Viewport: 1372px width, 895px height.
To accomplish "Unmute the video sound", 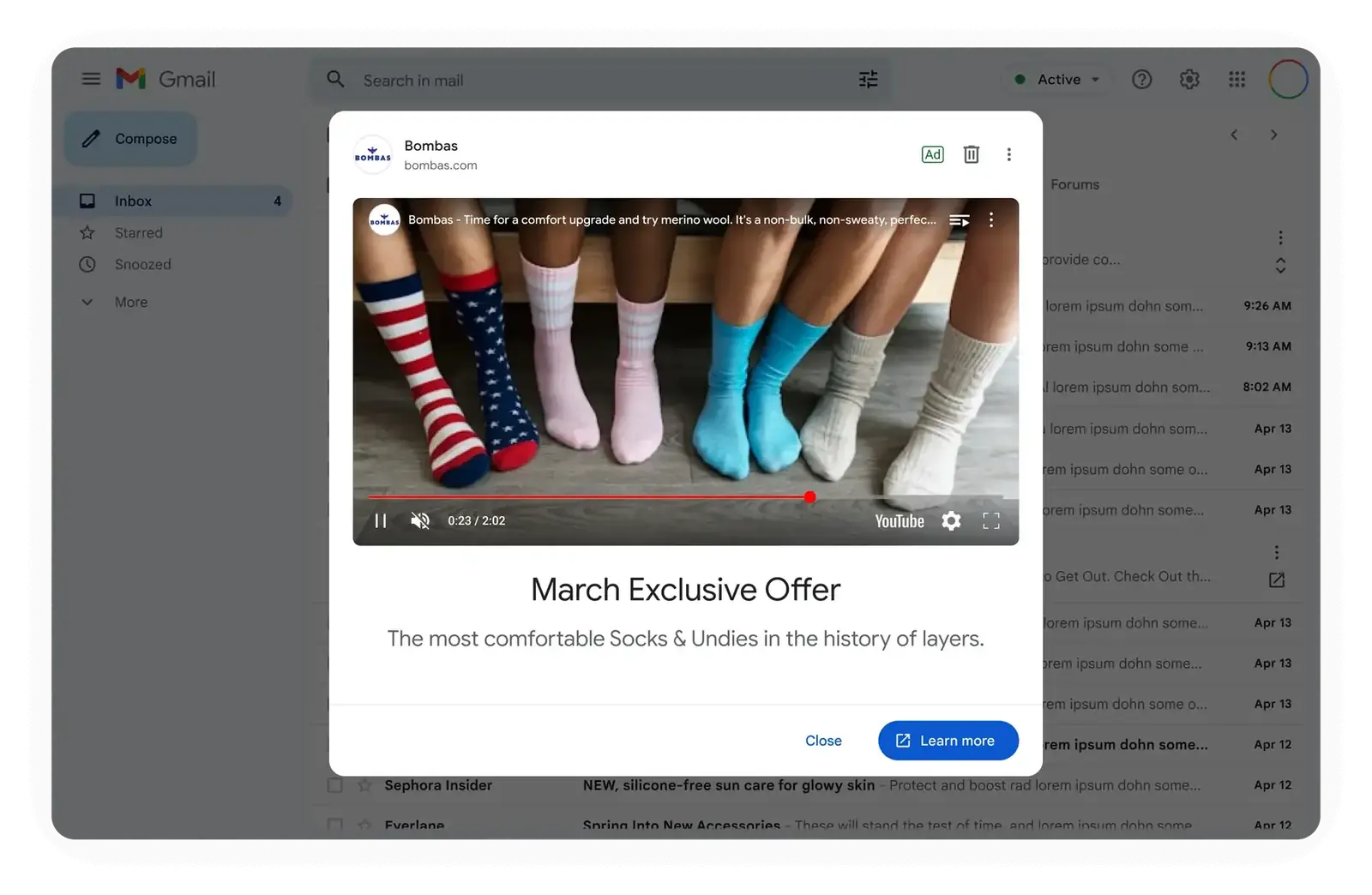I will [x=420, y=520].
